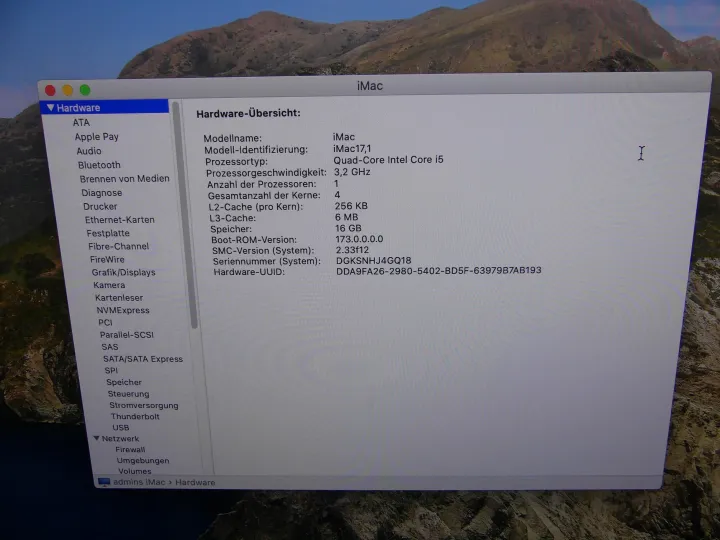Click SMC version 2.33f12
The height and width of the screenshot is (540, 720).
click(353, 250)
